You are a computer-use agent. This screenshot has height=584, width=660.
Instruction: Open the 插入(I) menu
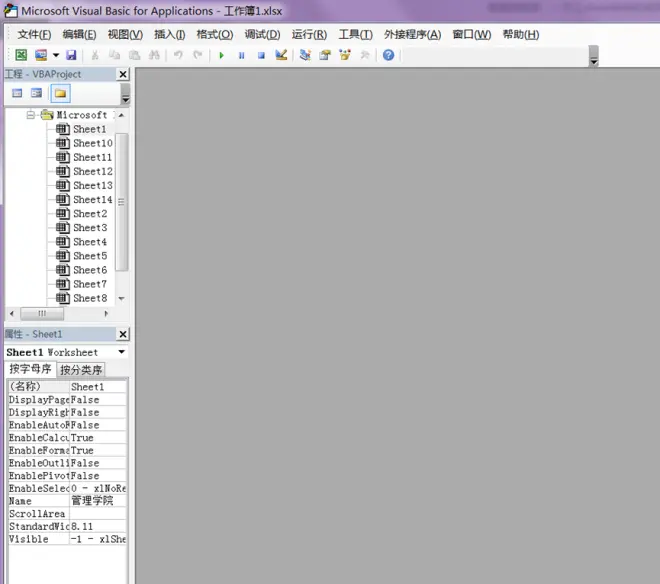tap(170, 35)
